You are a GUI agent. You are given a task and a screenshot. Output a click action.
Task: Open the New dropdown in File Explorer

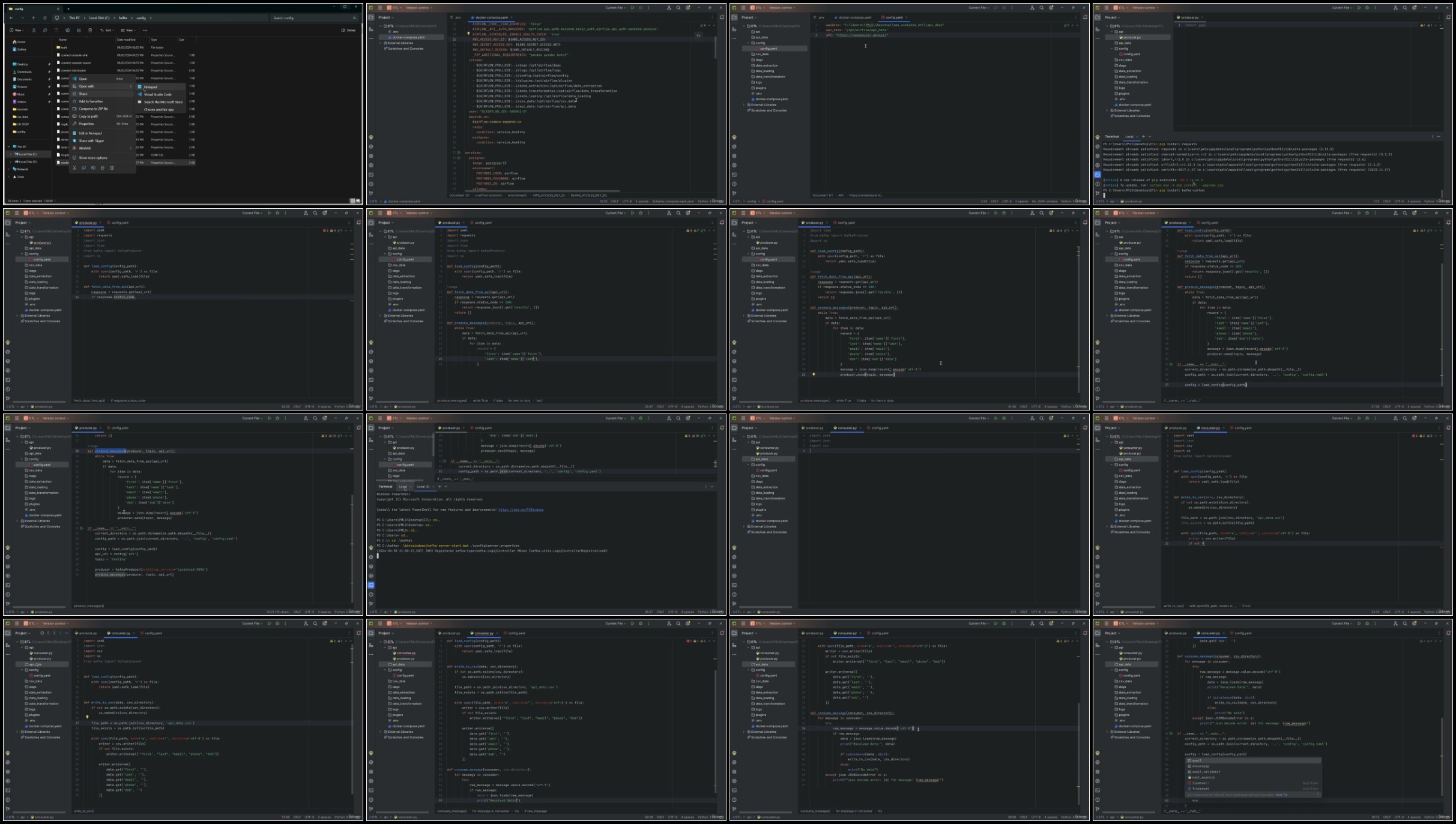click(x=17, y=30)
